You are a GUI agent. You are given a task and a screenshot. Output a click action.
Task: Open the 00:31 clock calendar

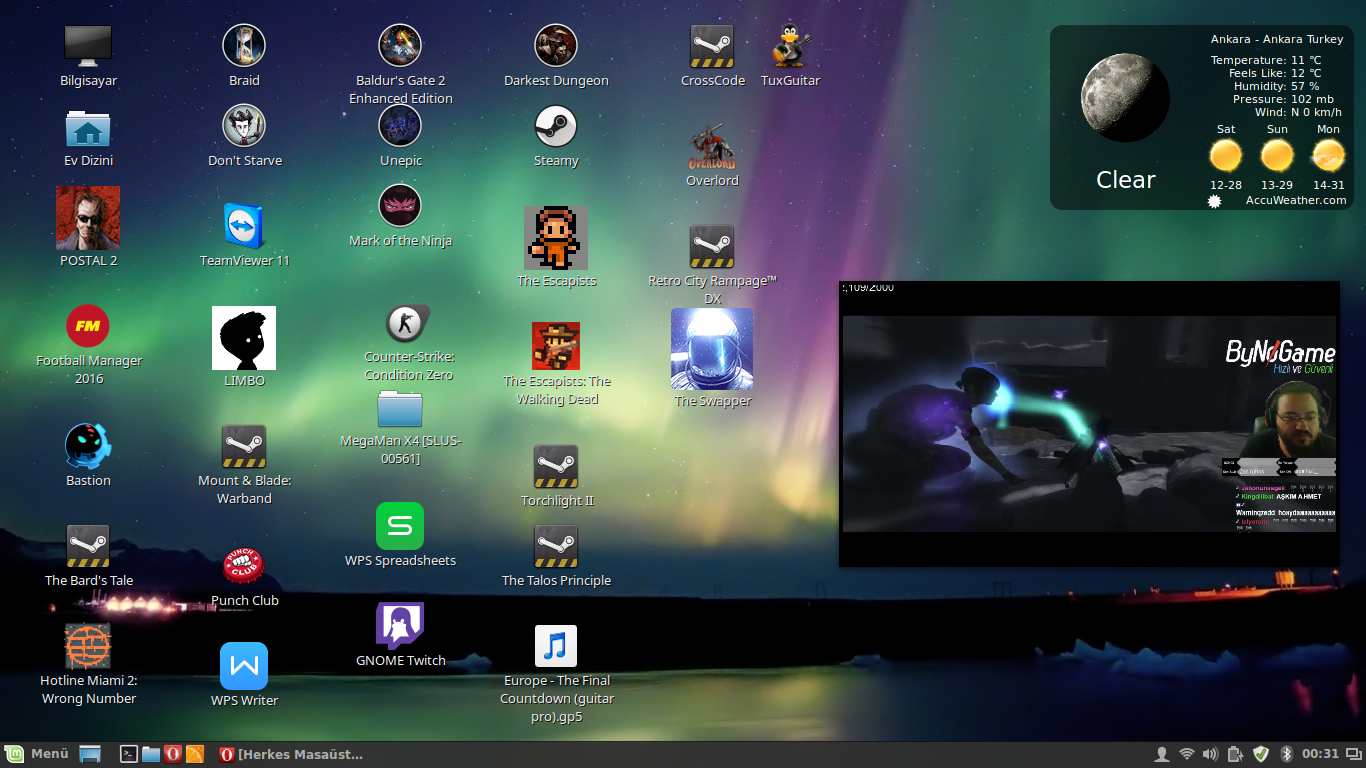point(1319,754)
